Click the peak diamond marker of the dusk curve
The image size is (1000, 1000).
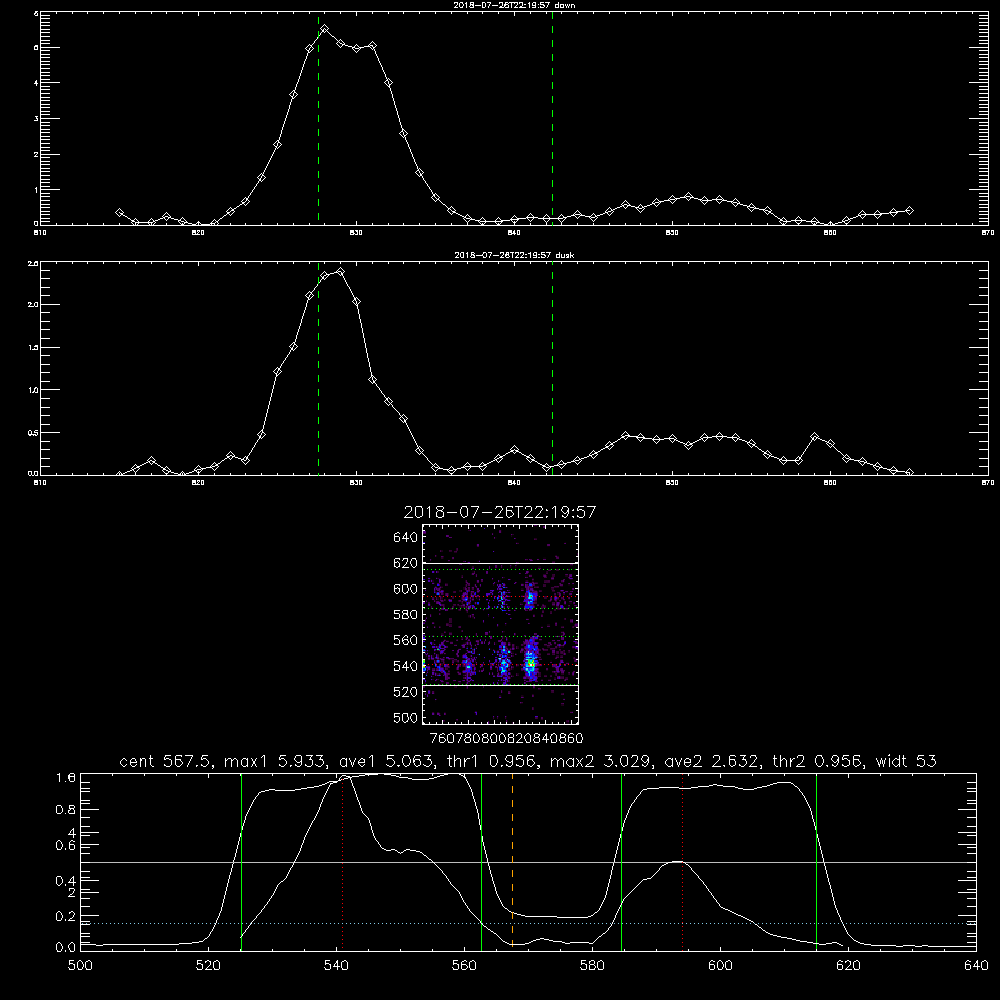click(x=341, y=272)
